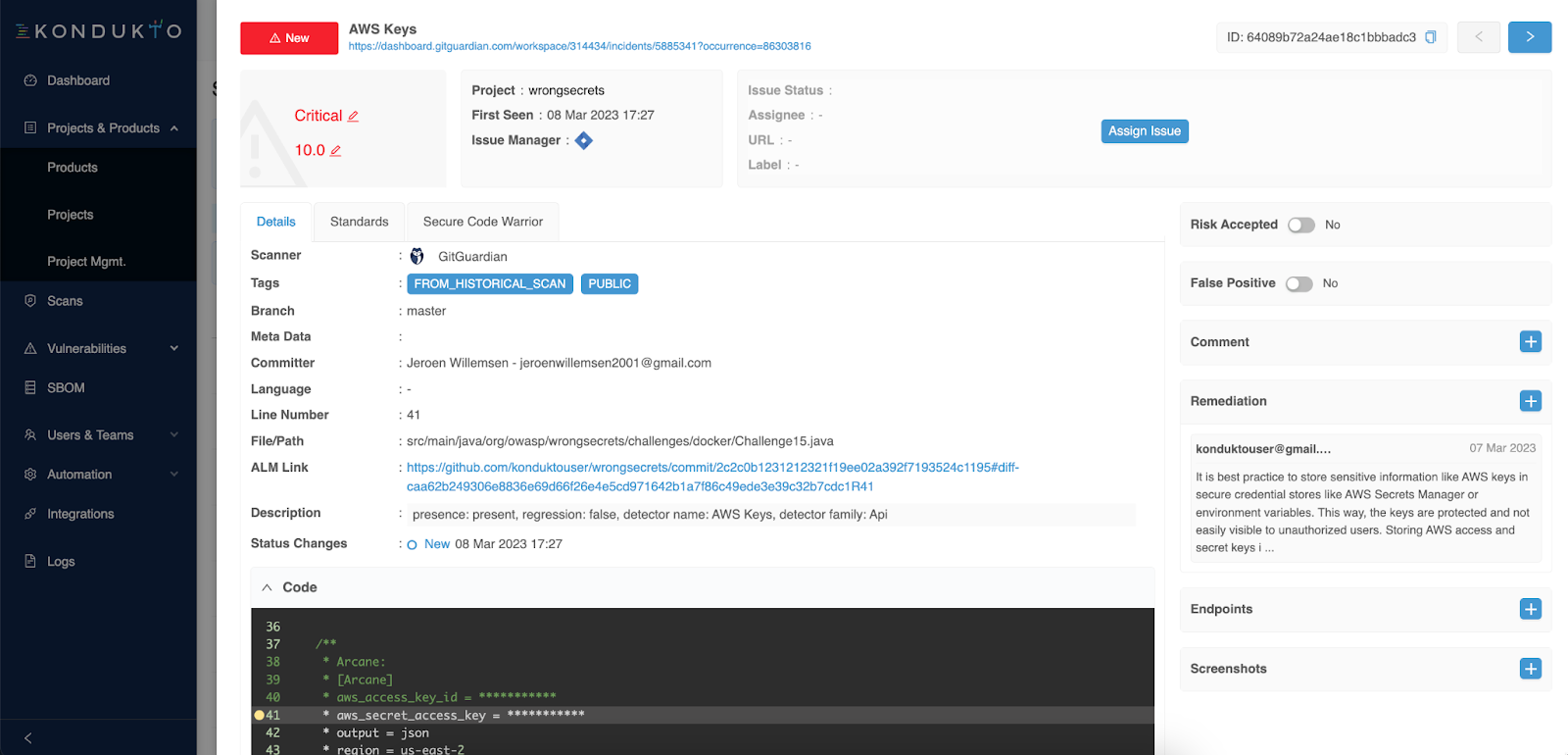Open the GitHub ALM commit link
This screenshot has width=1568, height=755.
pos(712,477)
